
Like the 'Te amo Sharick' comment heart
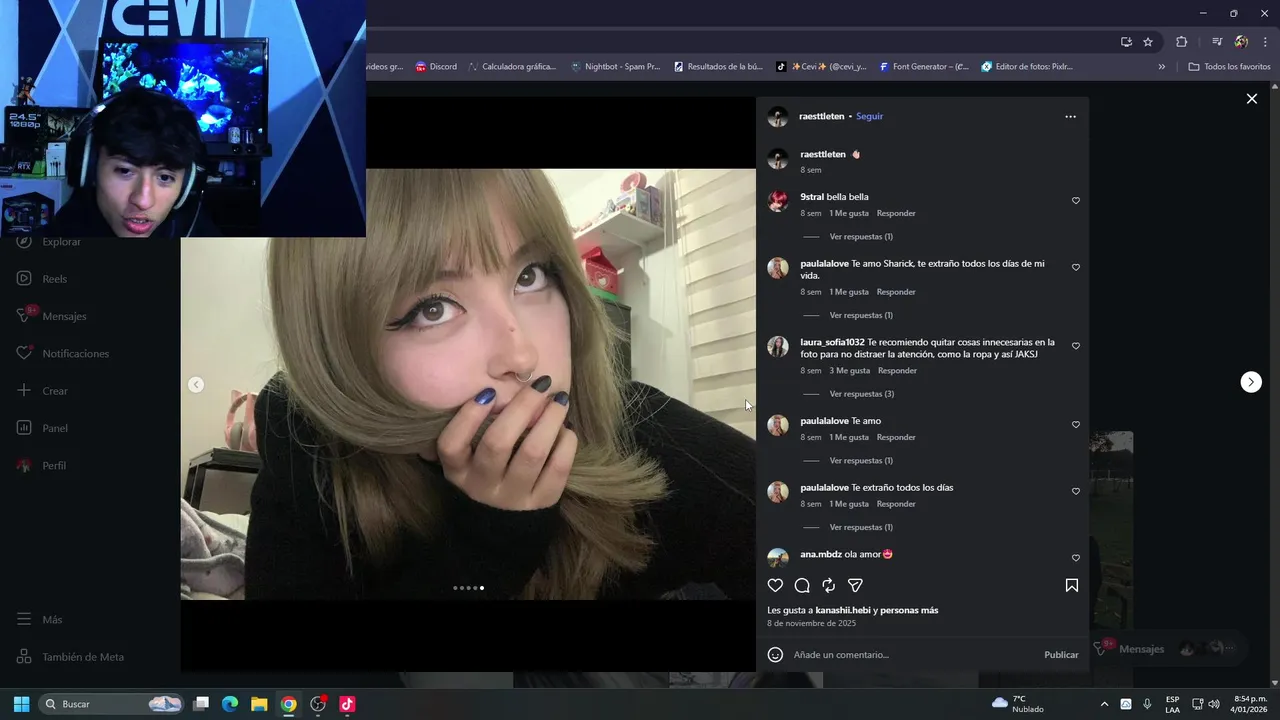[x=1076, y=268]
